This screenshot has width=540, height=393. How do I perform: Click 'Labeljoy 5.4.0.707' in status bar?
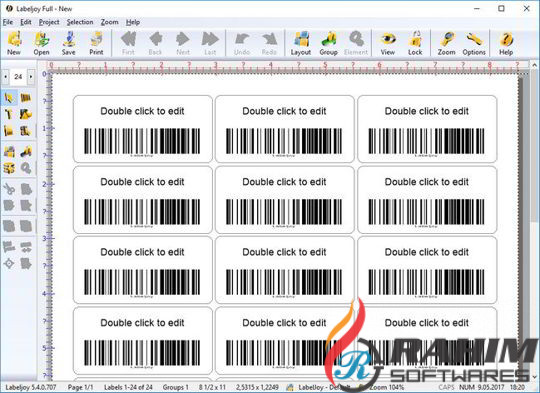31,387
